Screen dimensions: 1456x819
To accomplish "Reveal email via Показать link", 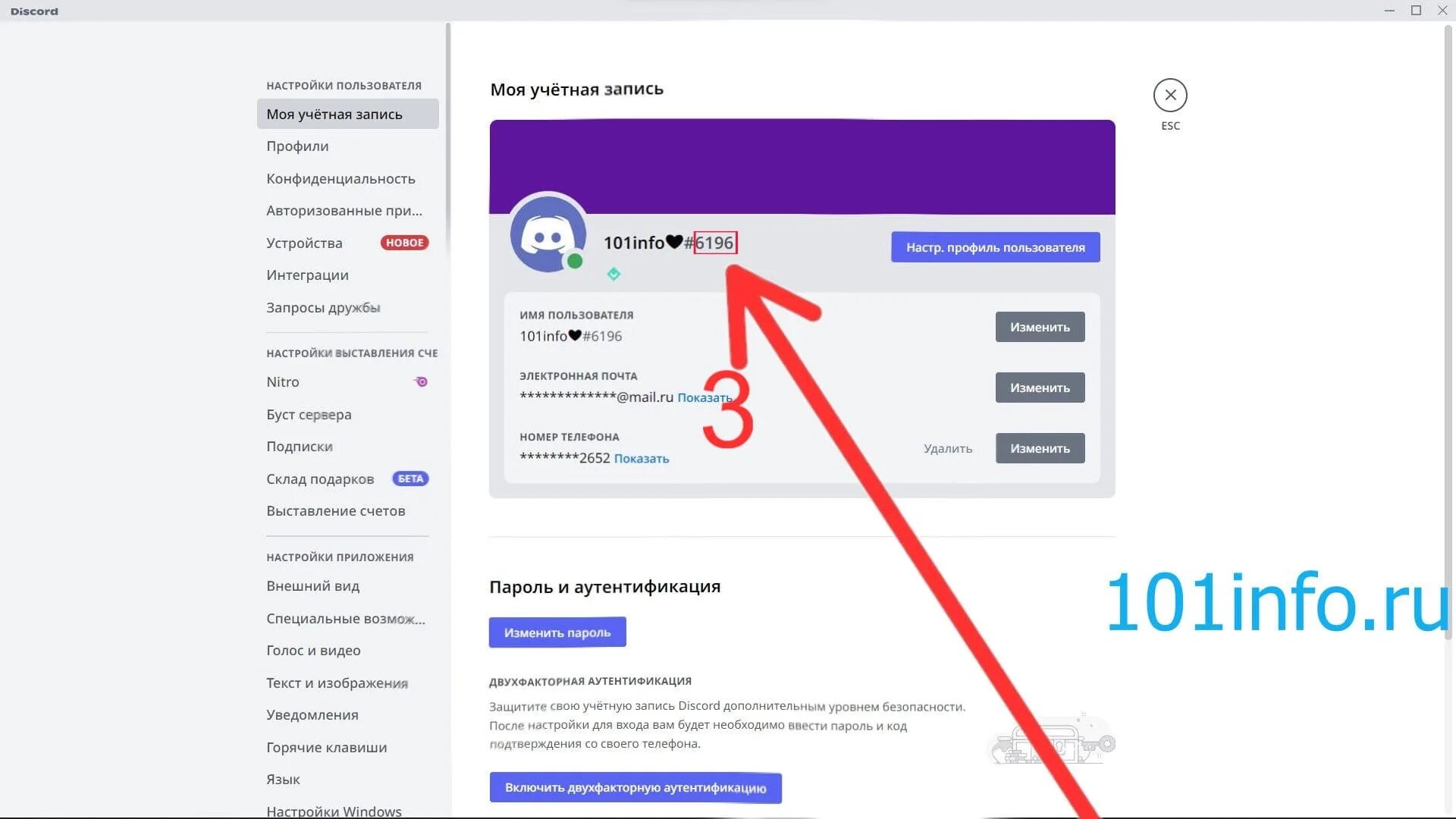I will [704, 397].
